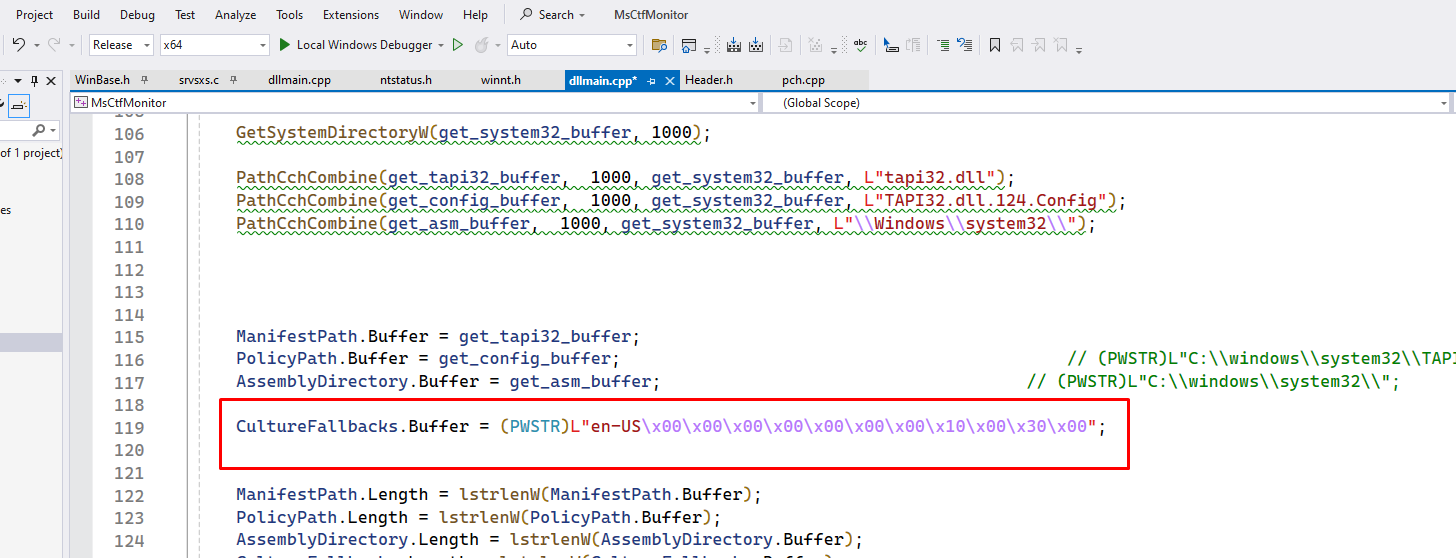The height and width of the screenshot is (558, 1456).
Task: Switch to the WinBase.h tab
Action: point(103,80)
